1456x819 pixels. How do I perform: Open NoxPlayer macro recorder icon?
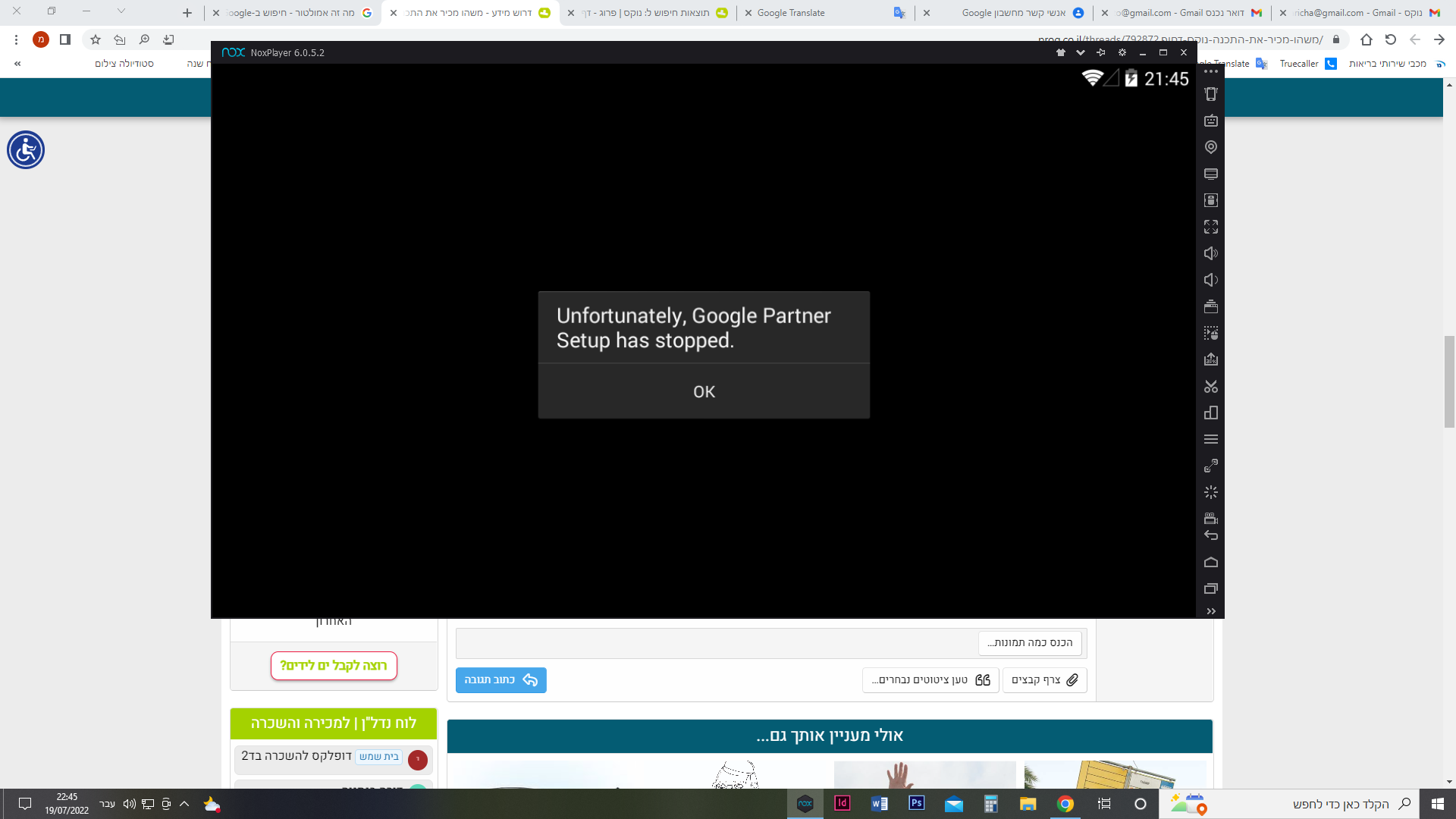pos(1211,333)
